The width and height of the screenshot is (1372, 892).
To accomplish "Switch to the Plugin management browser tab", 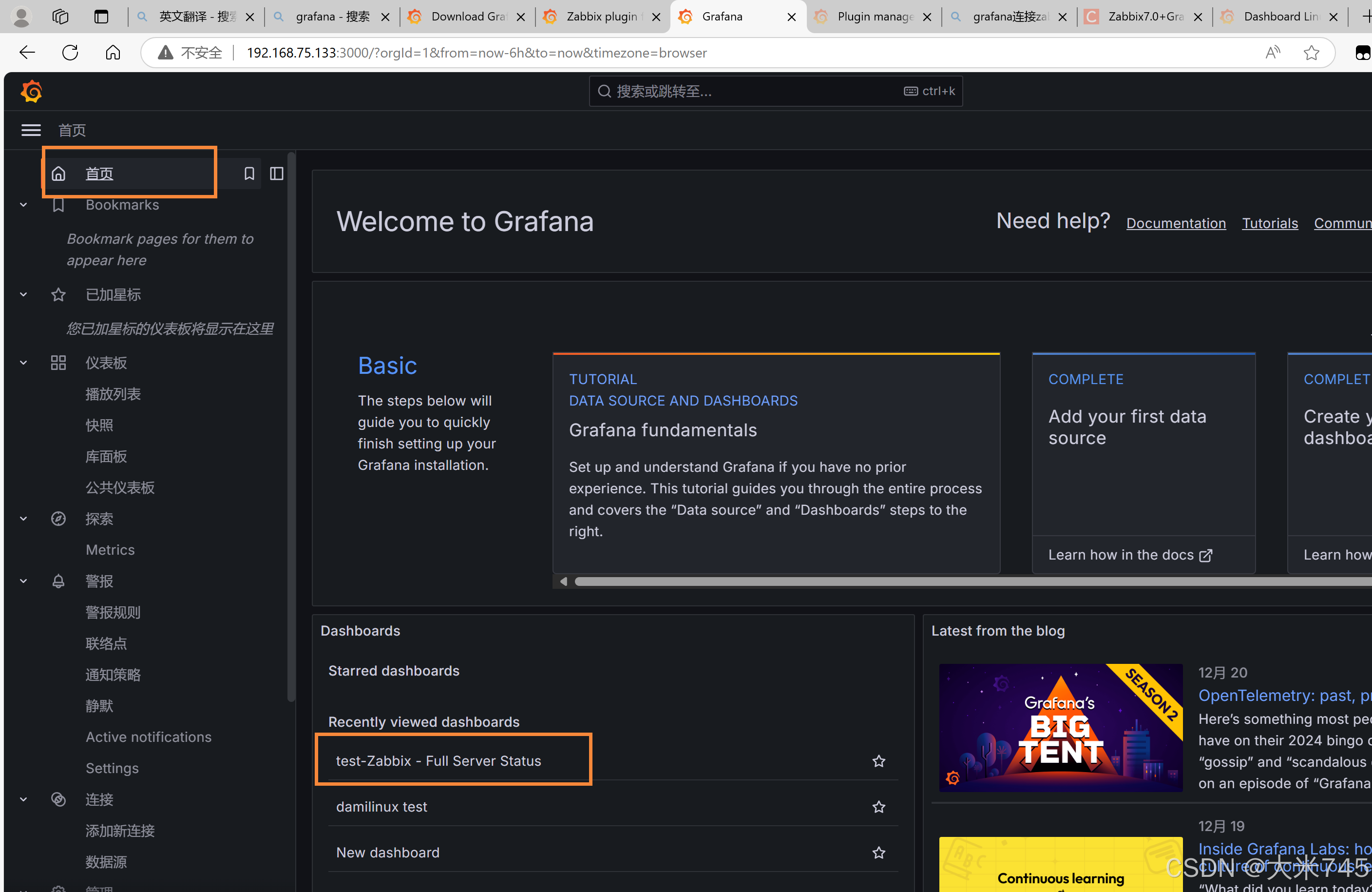I will (x=874, y=17).
